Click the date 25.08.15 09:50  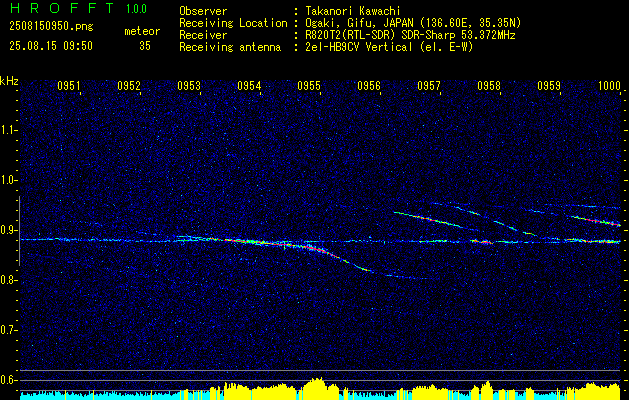[x=51, y=46]
